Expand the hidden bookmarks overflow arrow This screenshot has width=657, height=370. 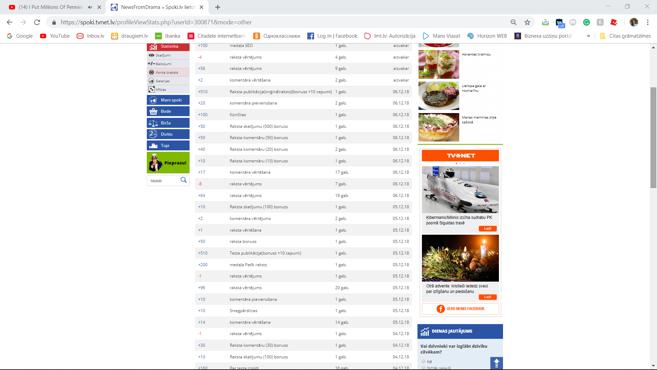coord(588,36)
